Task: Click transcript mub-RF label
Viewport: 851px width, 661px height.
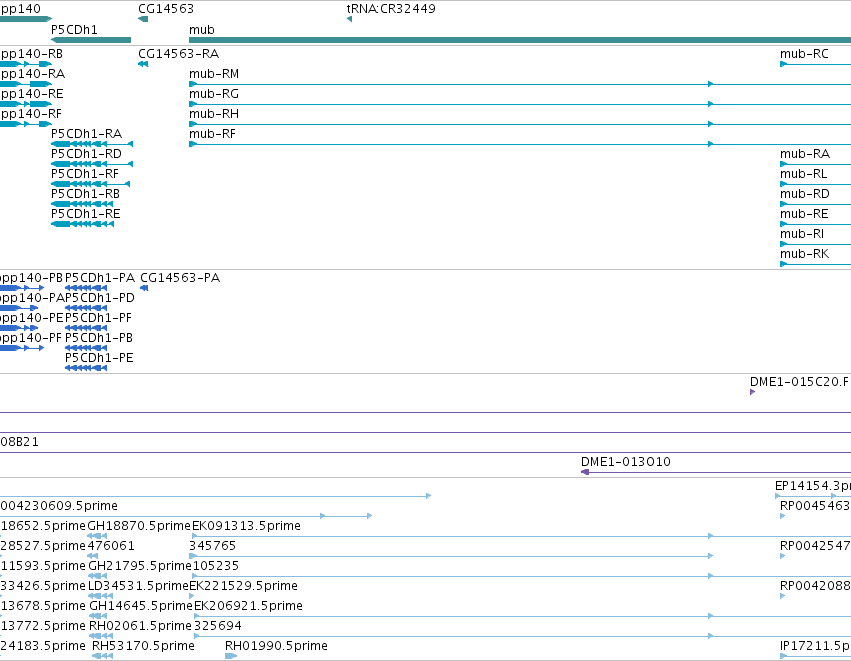Action: 212,134
